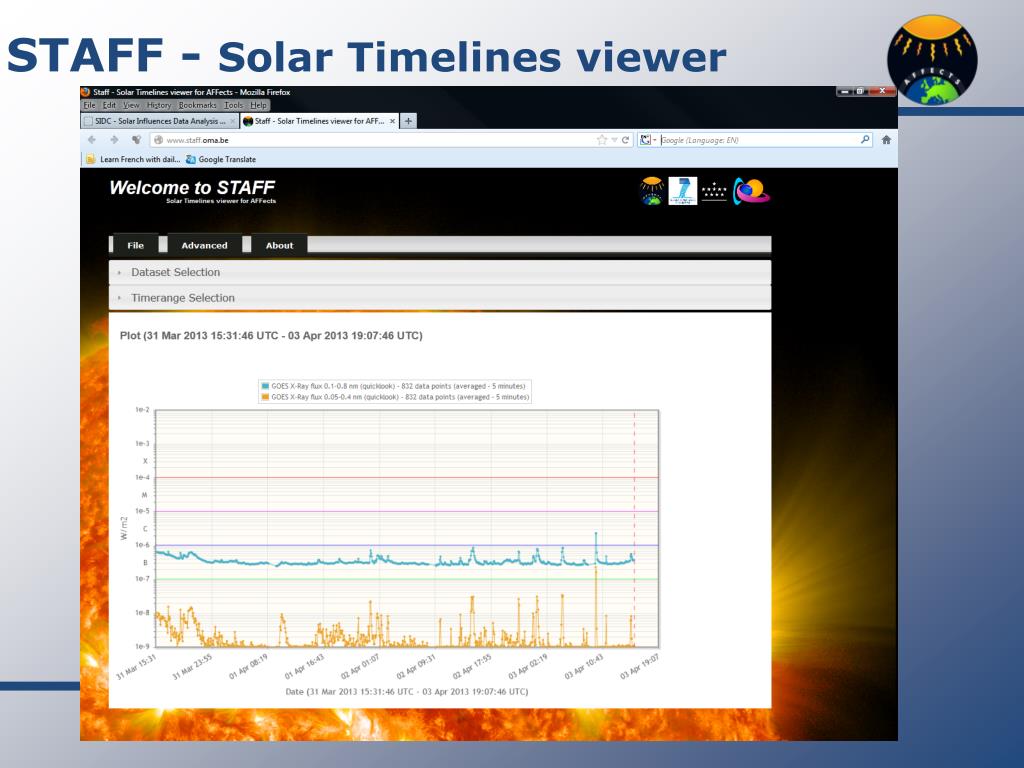Open Google Translate bookmark
Image resolution: width=1024 pixels, height=768 pixels.
[221, 159]
